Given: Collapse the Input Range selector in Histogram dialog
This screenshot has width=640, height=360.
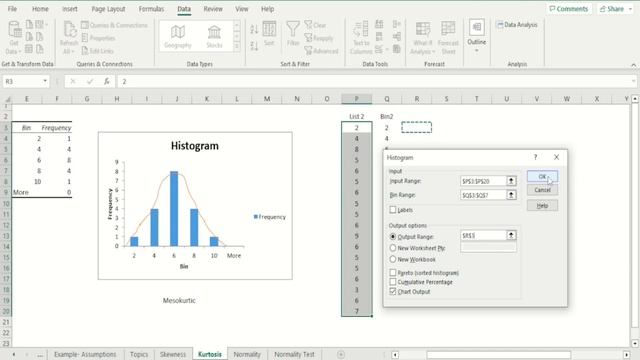Looking at the screenshot, I should 511,181.
